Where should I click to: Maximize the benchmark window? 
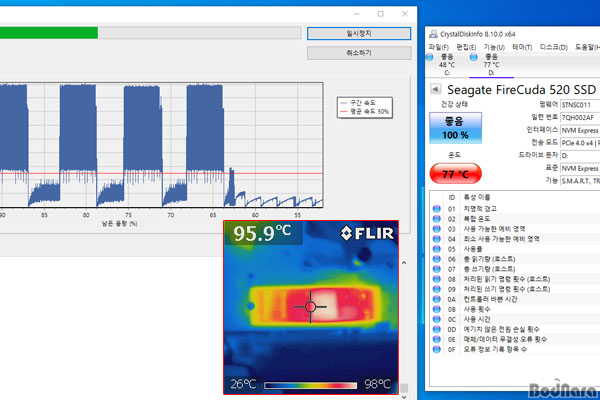pyautogui.click(x=381, y=14)
